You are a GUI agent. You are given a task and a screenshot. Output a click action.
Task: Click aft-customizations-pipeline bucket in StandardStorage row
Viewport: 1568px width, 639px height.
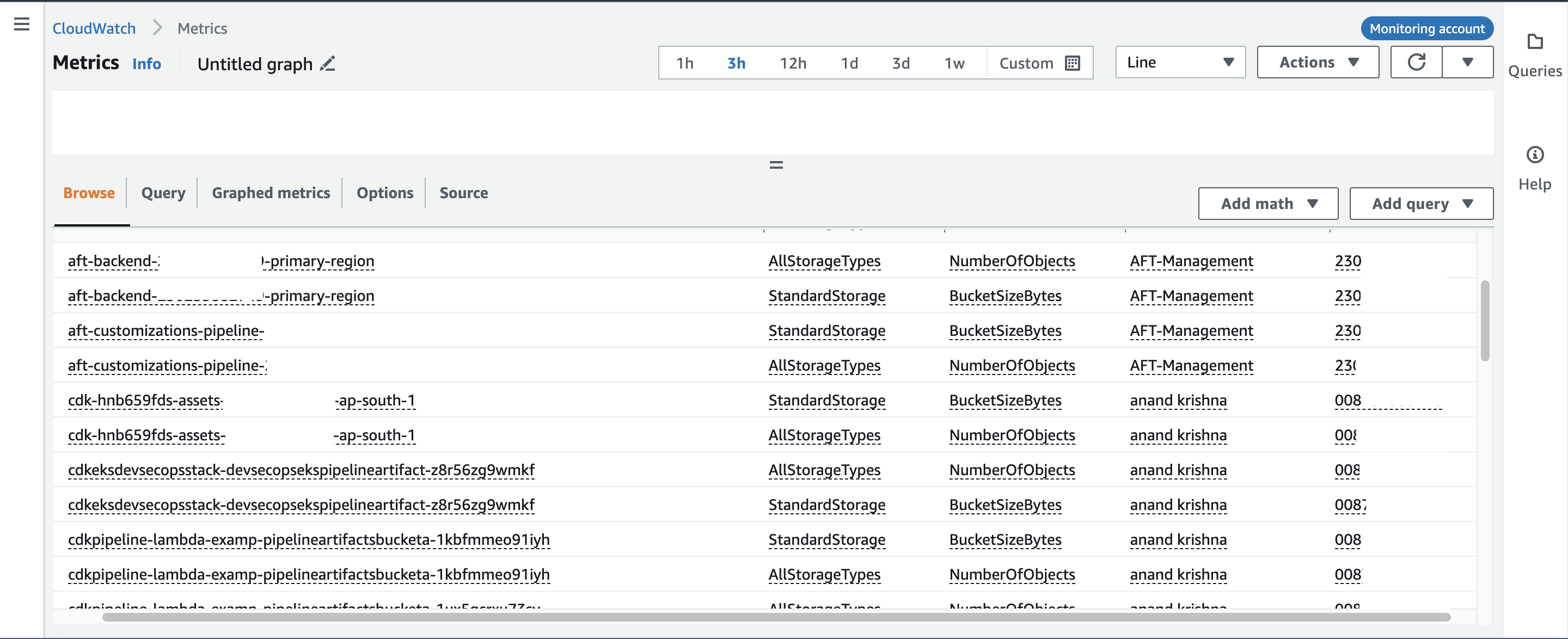[x=166, y=330]
